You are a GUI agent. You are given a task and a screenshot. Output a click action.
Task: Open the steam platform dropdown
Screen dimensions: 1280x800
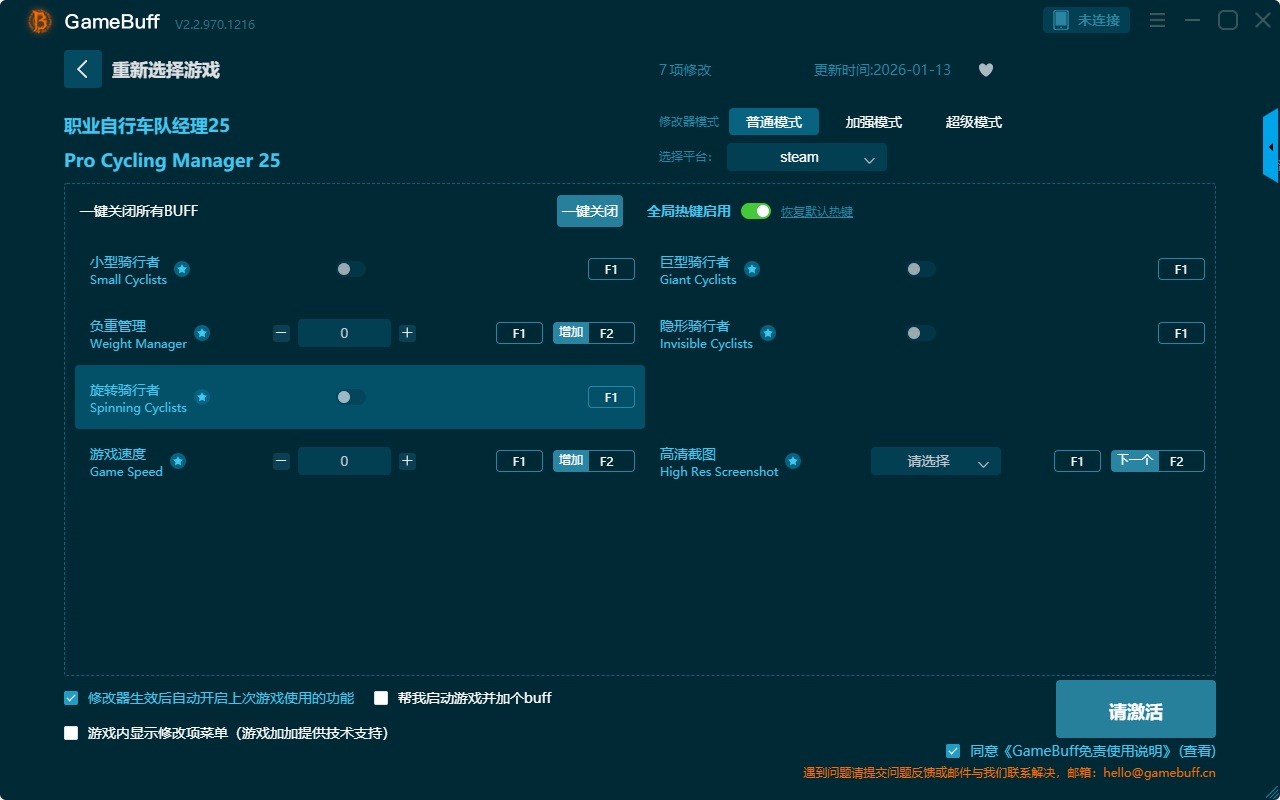click(x=806, y=157)
